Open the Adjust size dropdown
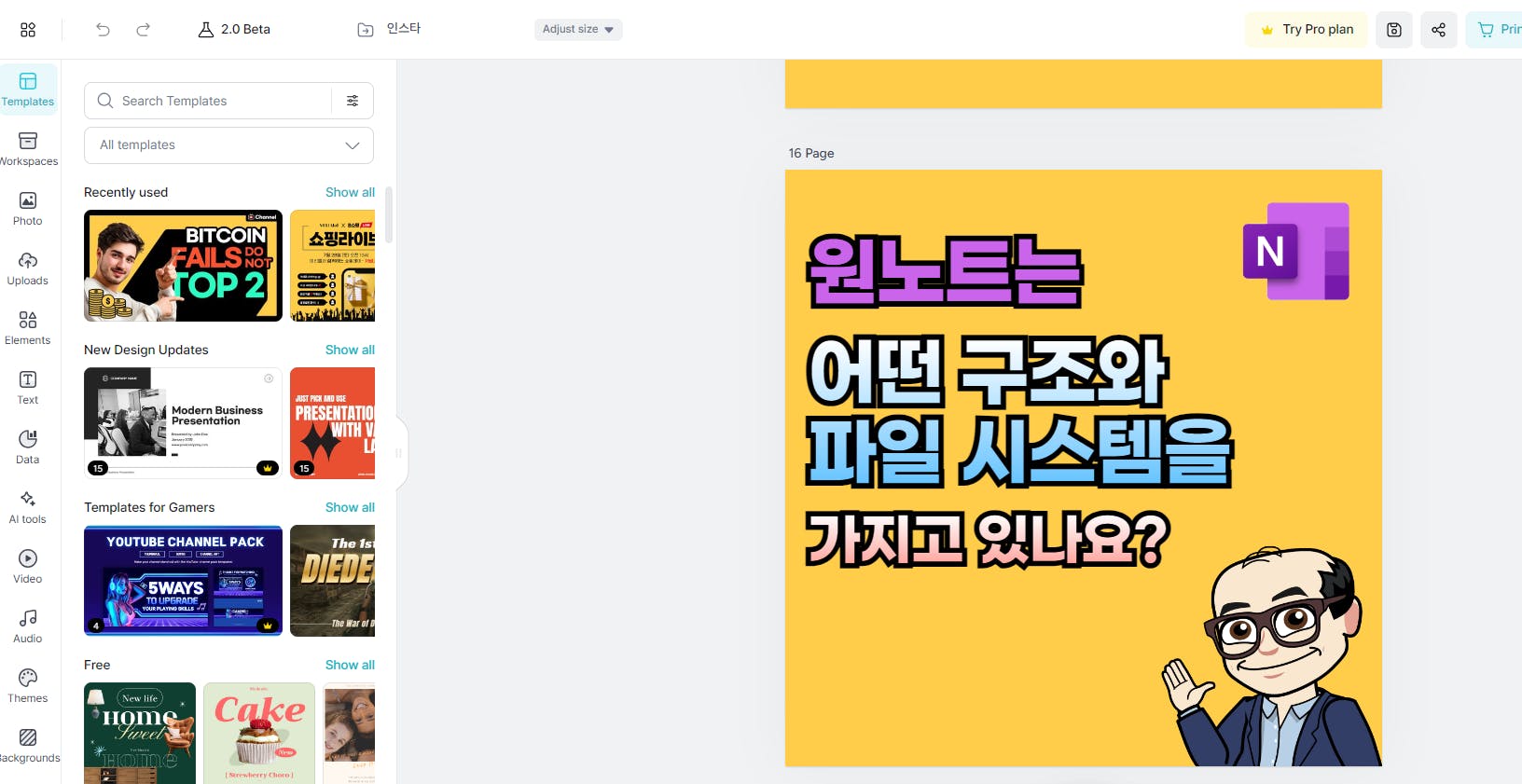Screen dimensions: 1522x784 tap(578, 29)
